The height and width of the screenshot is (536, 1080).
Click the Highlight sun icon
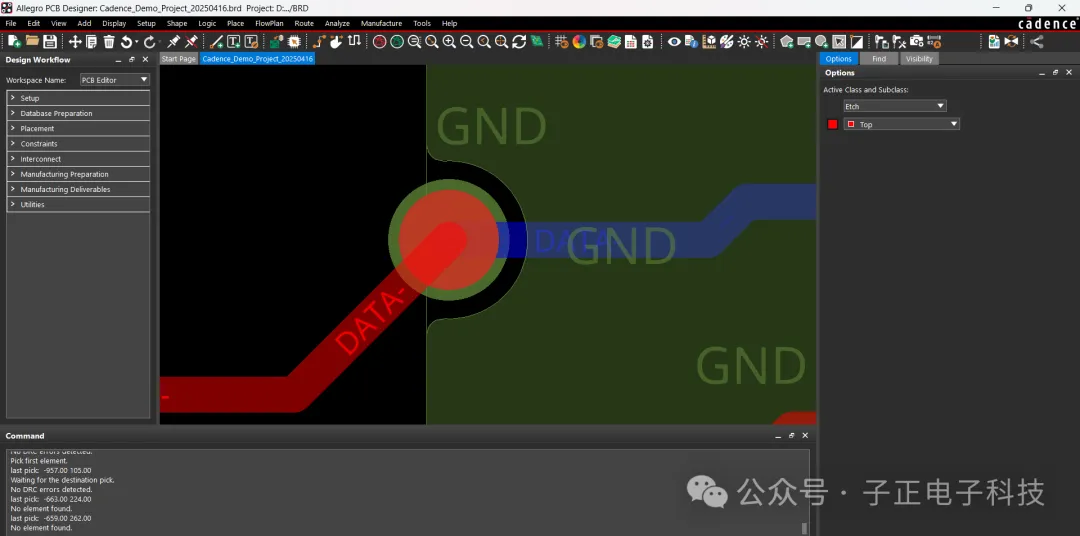point(744,41)
